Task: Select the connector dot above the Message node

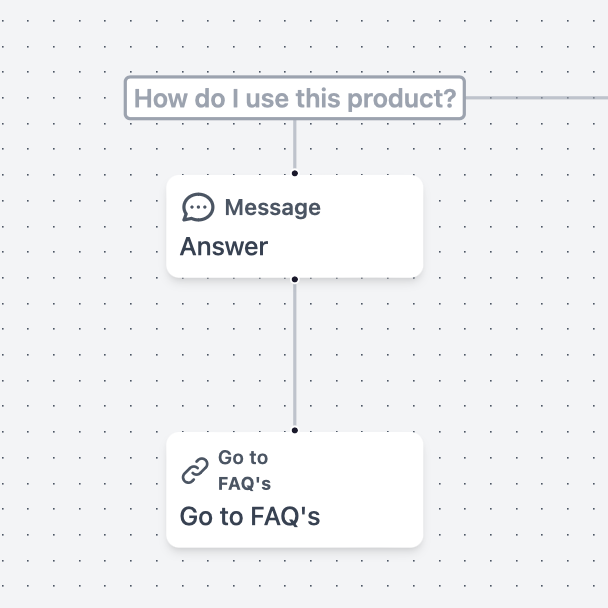Action: pos(295,174)
